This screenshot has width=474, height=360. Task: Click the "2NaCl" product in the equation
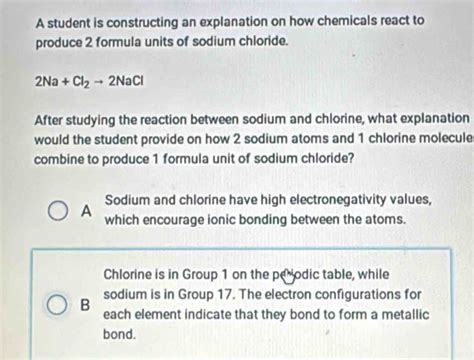(x=126, y=81)
